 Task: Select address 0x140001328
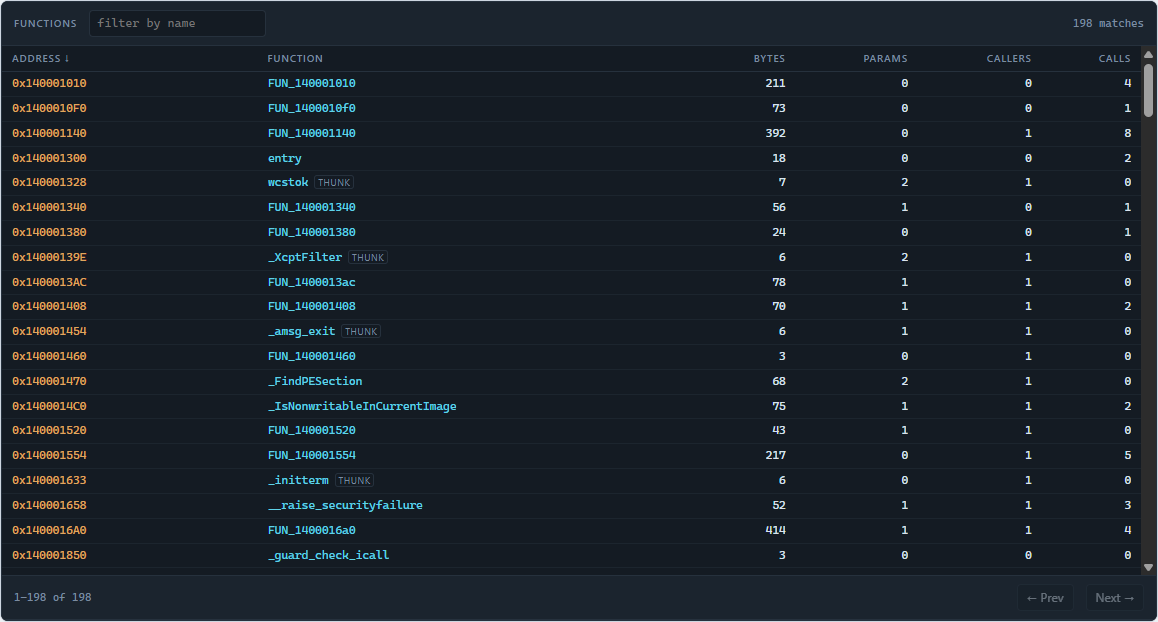click(x=49, y=182)
